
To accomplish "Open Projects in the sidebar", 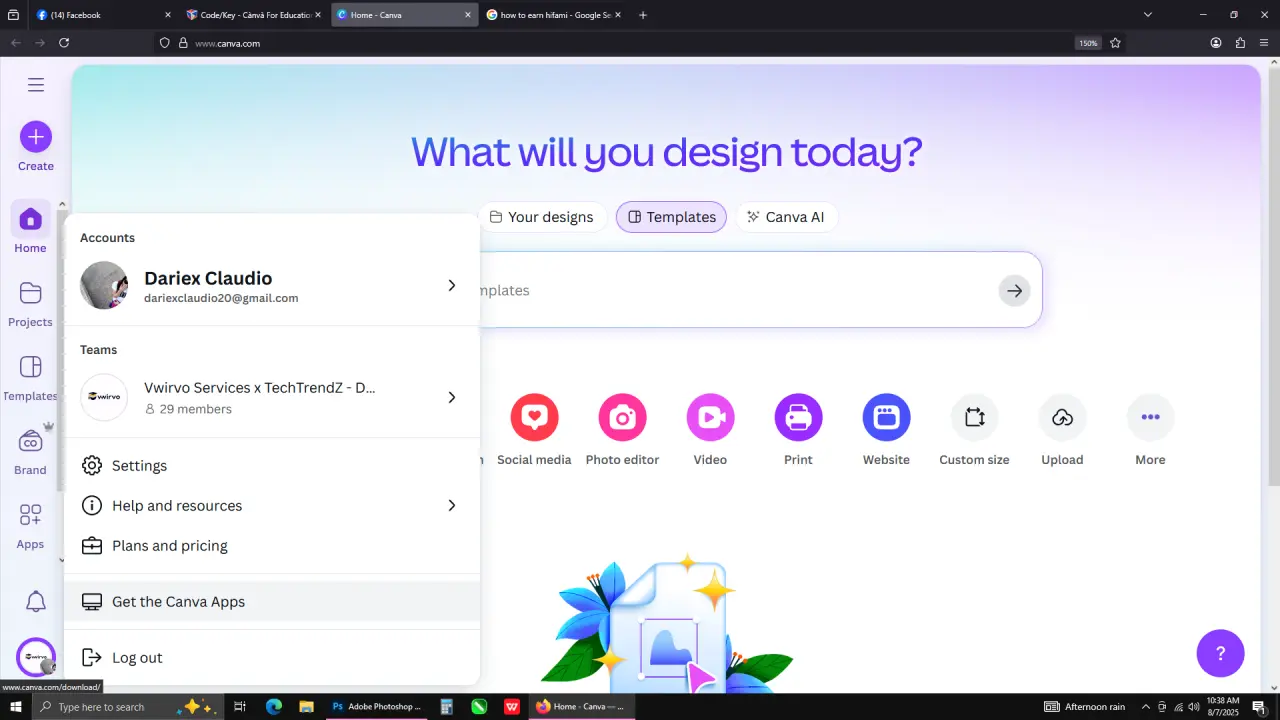I will pyautogui.click(x=30, y=303).
